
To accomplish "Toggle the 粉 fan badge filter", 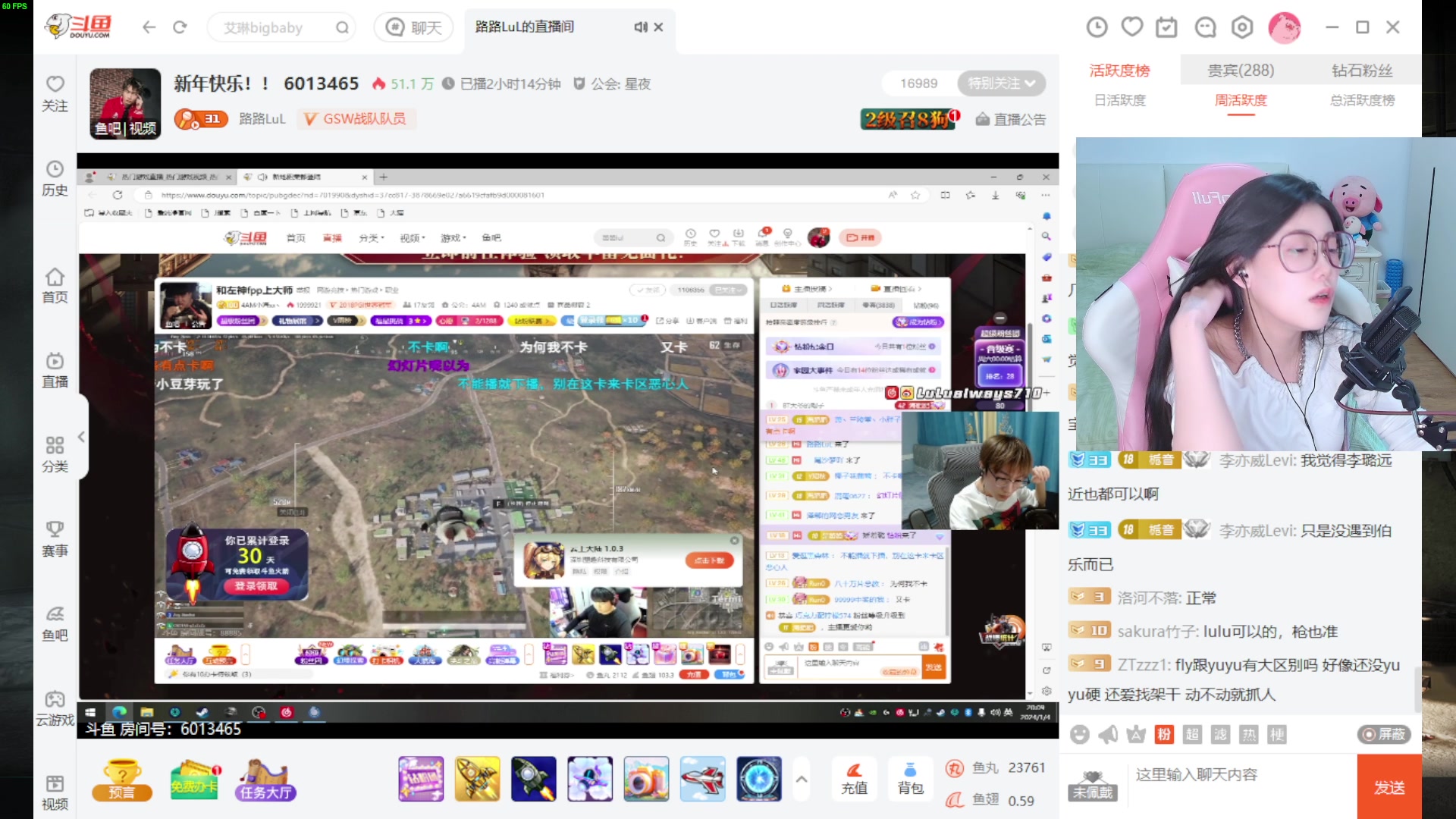I will [x=1164, y=734].
